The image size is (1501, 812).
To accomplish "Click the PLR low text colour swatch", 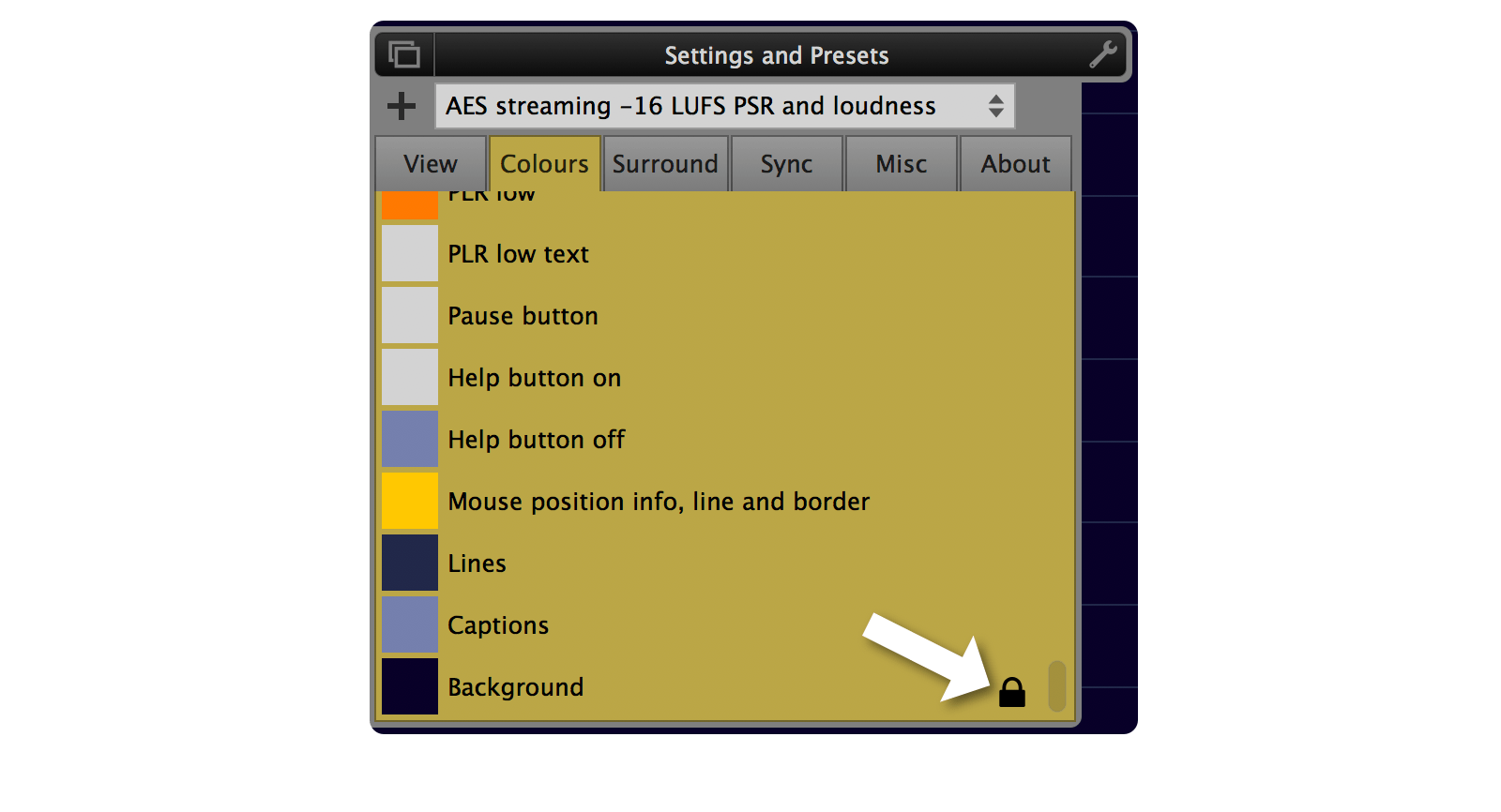I will (410, 253).
